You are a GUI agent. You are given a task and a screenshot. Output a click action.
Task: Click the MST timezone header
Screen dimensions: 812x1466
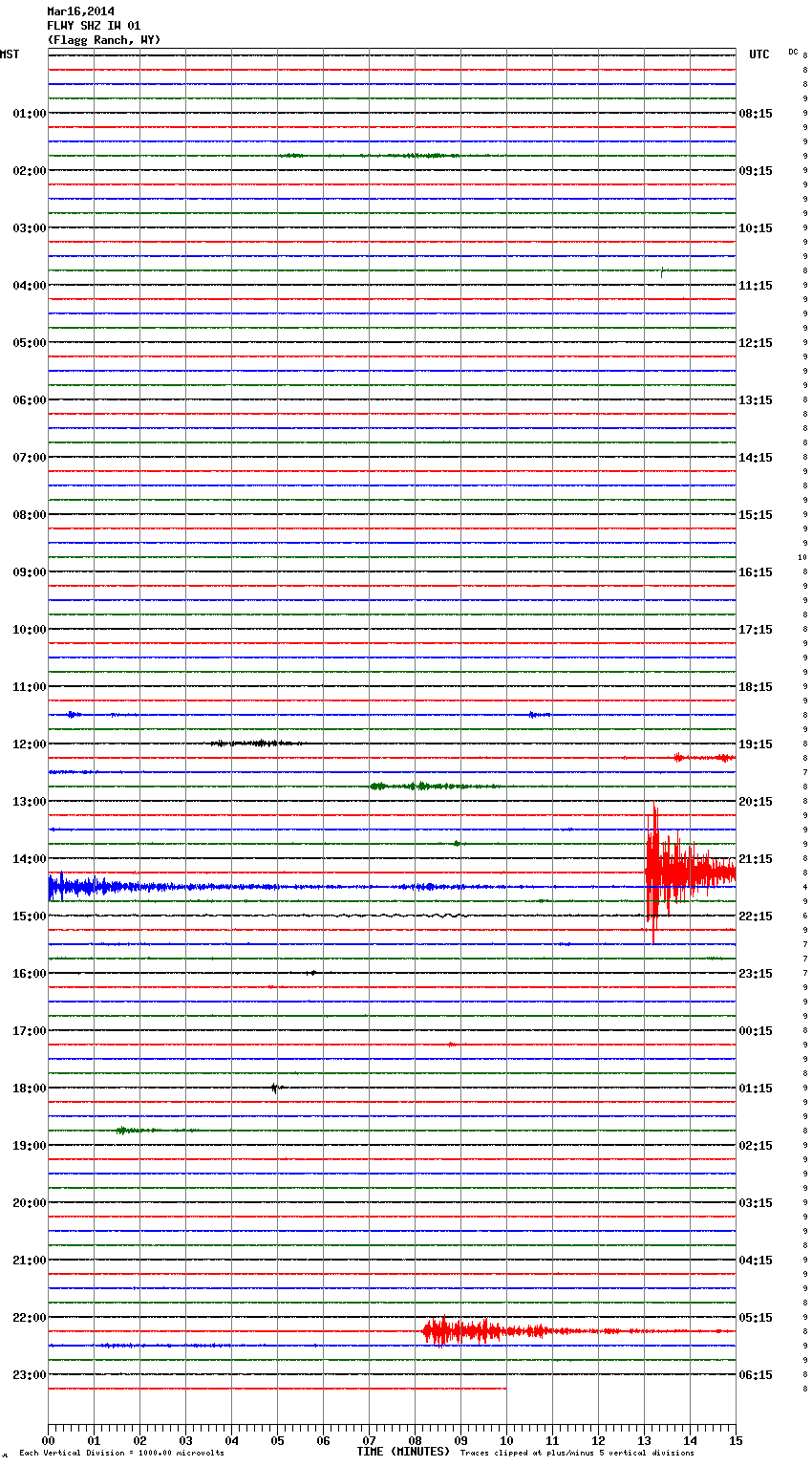click(x=10, y=54)
